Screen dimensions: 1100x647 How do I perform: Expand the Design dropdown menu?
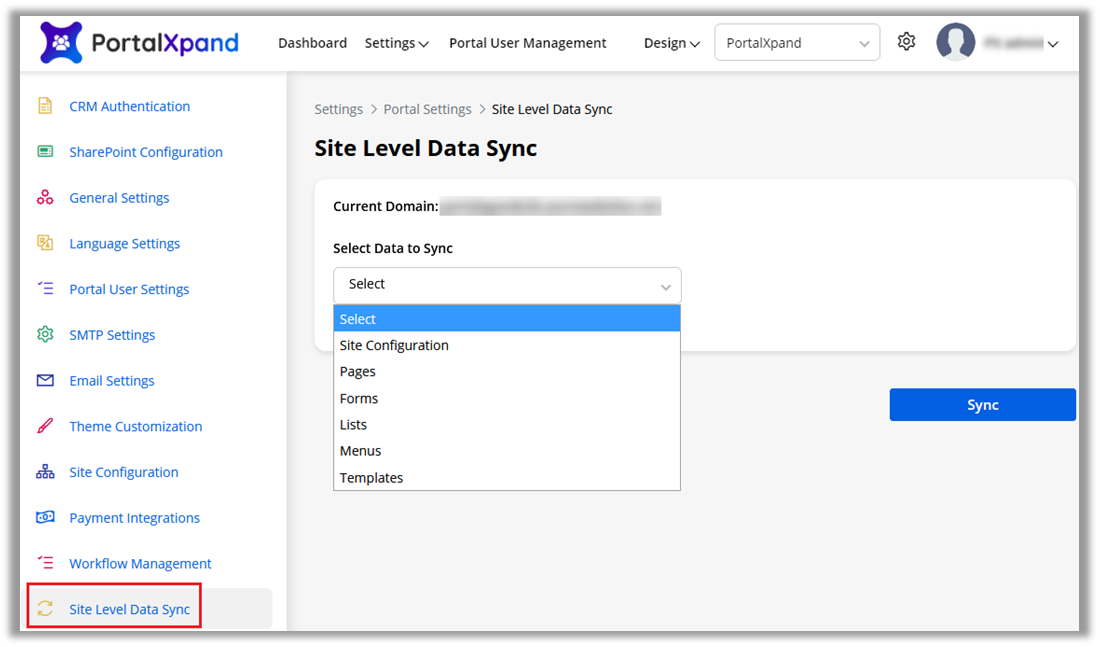click(x=671, y=43)
